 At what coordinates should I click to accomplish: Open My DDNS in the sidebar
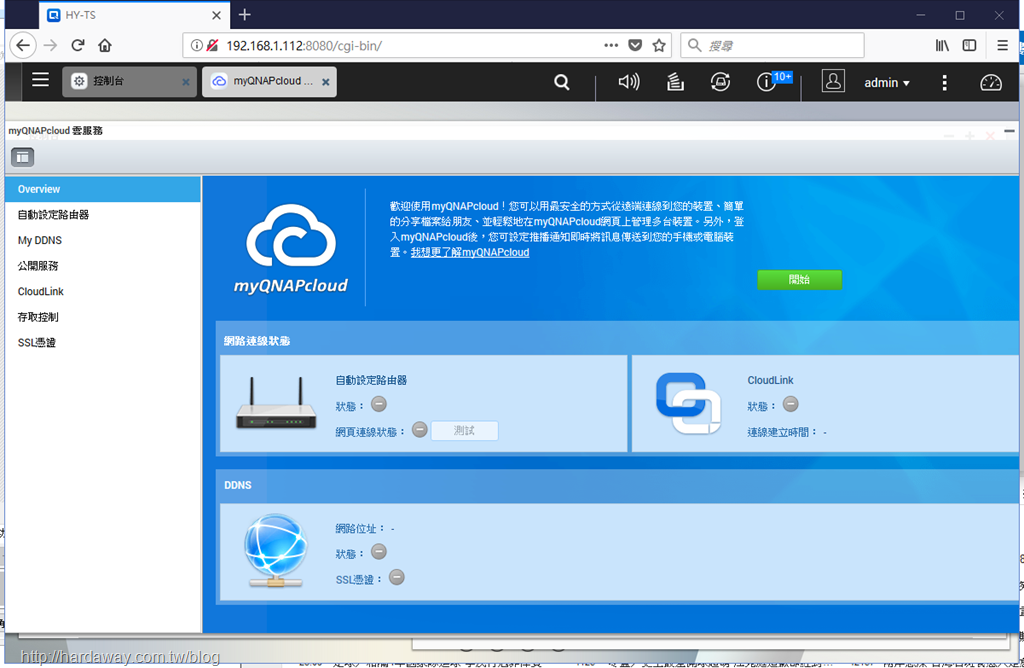(x=103, y=240)
